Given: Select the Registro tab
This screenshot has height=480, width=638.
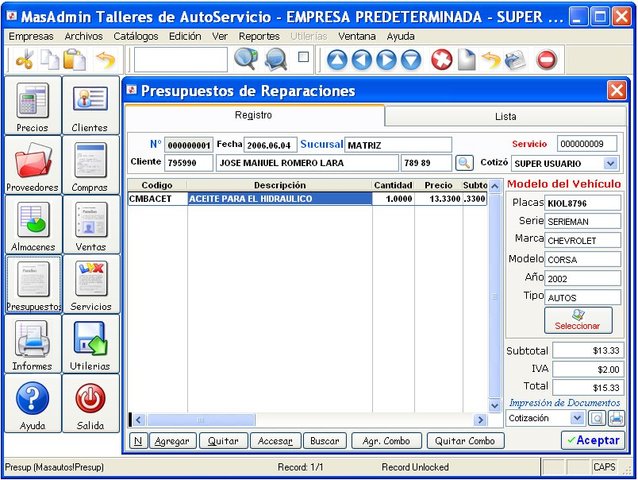Looking at the screenshot, I should [254, 116].
